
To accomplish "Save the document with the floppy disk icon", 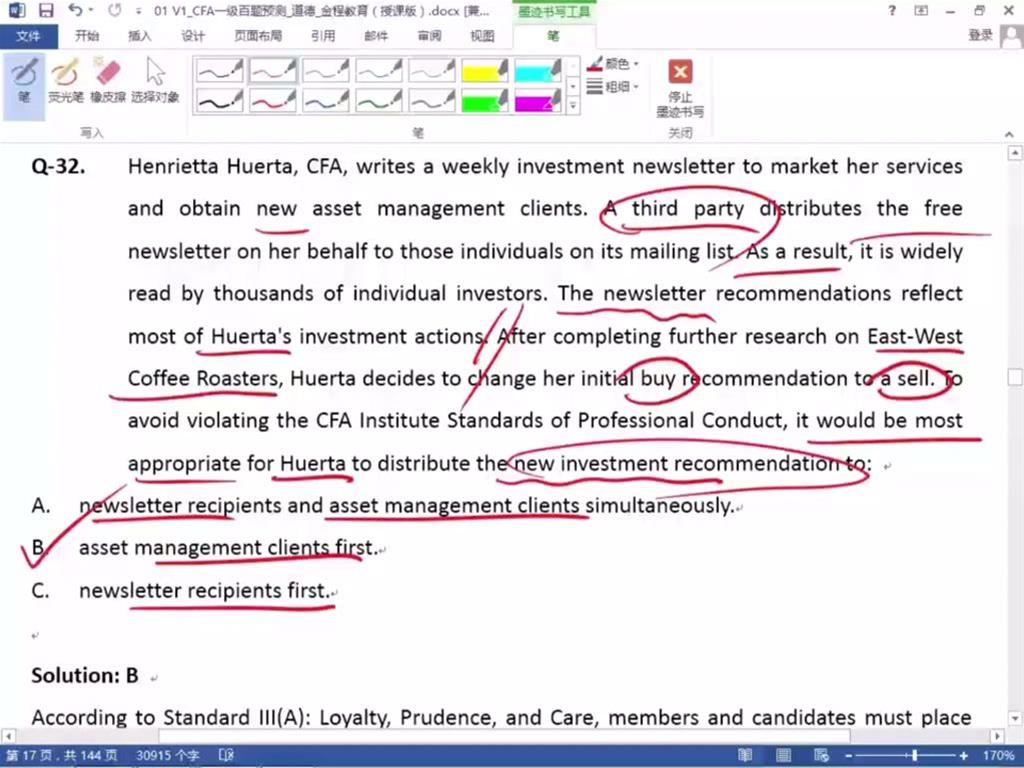I will point(46,11).
